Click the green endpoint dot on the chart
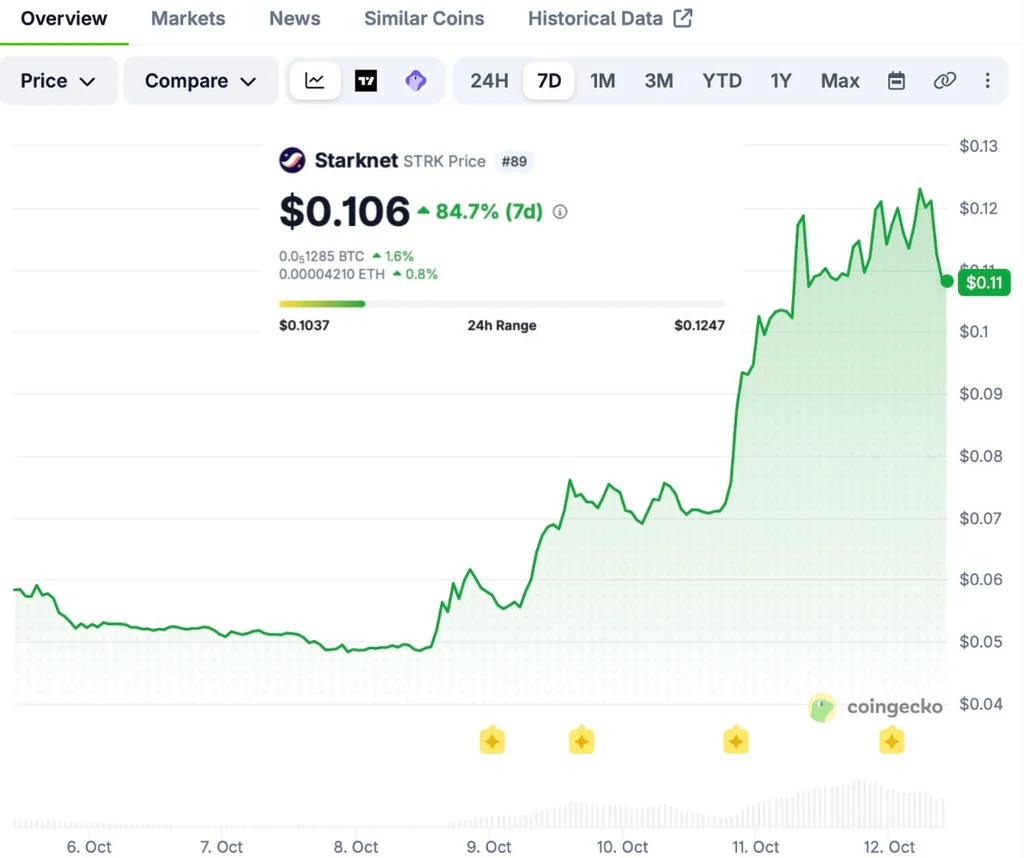The width and height of the screenshot is (1024, 858). click(x=947, y=281)
